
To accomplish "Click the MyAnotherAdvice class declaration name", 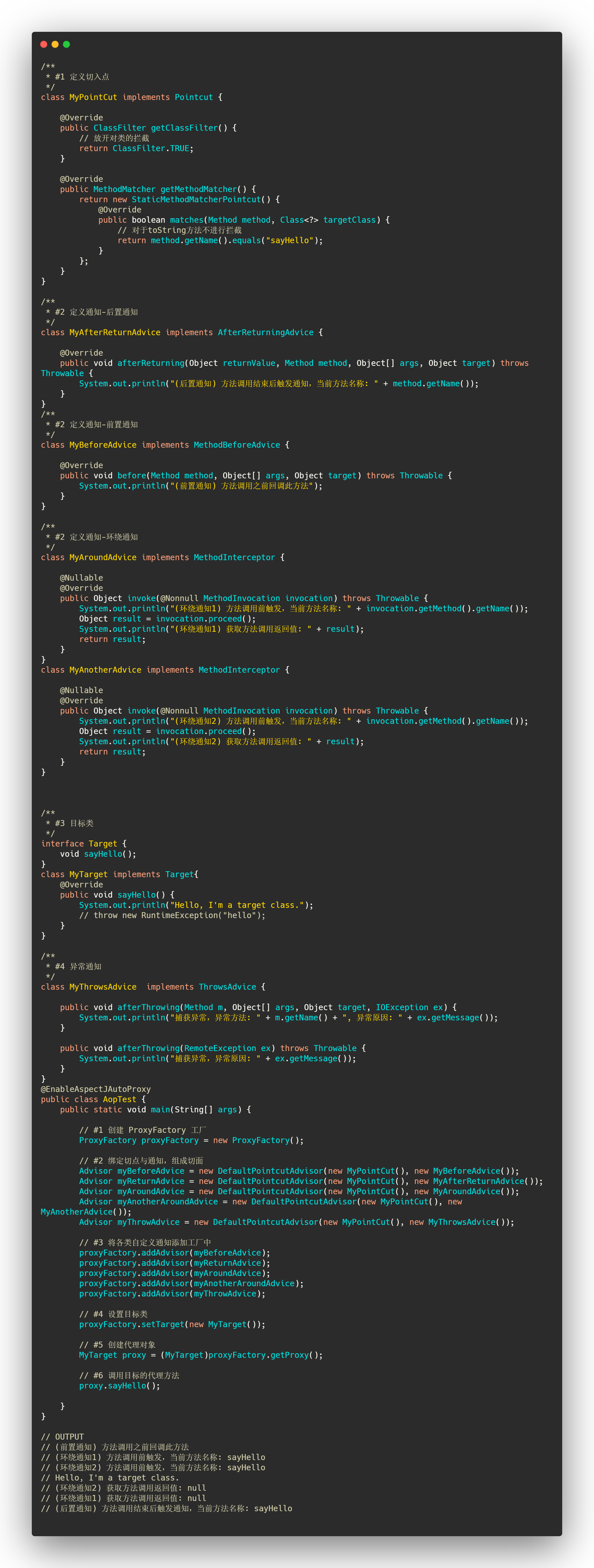I will point(105,670).
